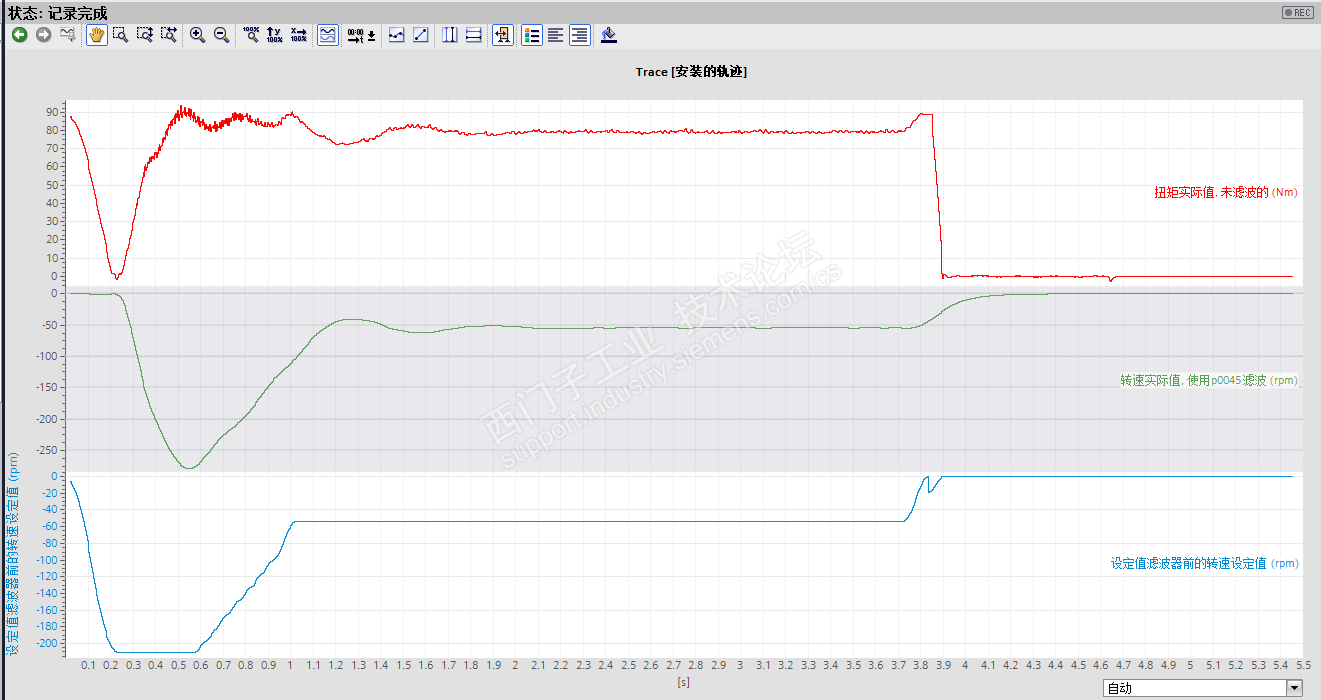Select the hand pan tool

click(x=97, y=35)
